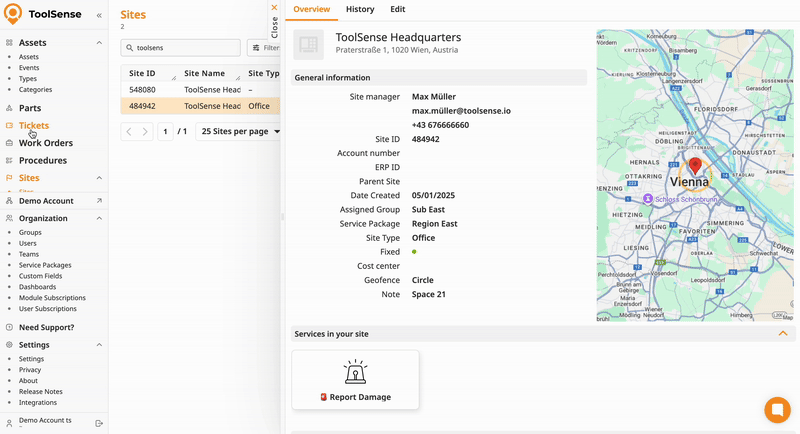Collapse the Services in your site section

782,333
